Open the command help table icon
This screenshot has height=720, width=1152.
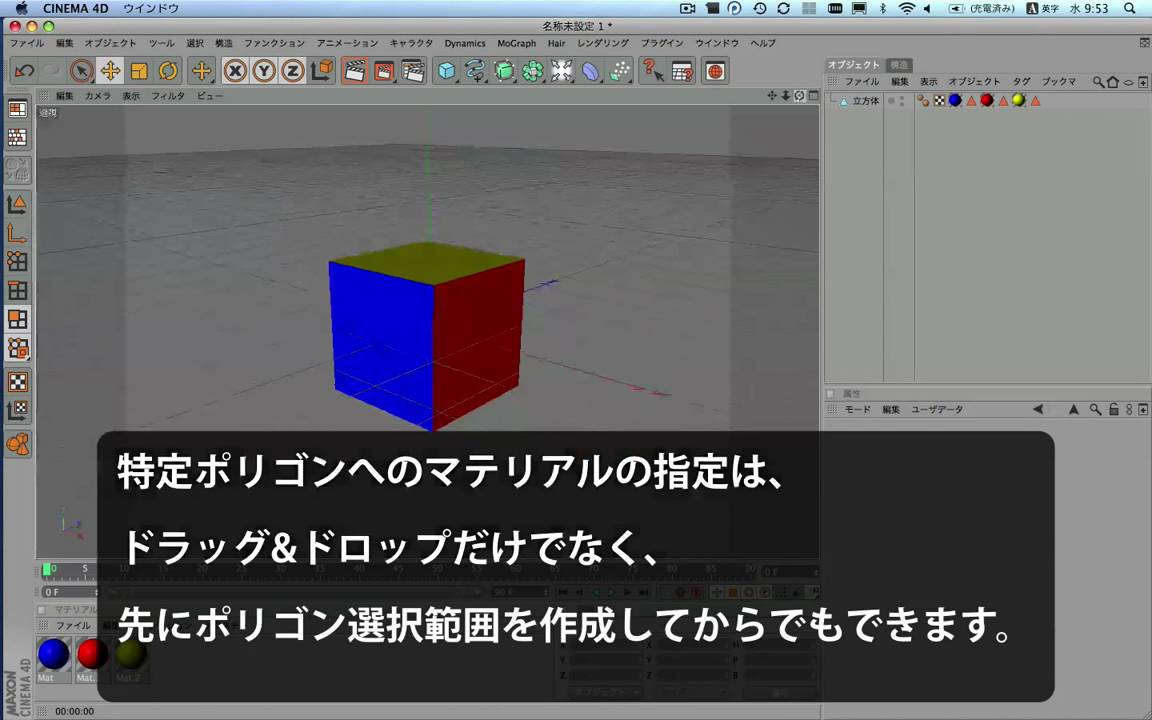(683, 71)
